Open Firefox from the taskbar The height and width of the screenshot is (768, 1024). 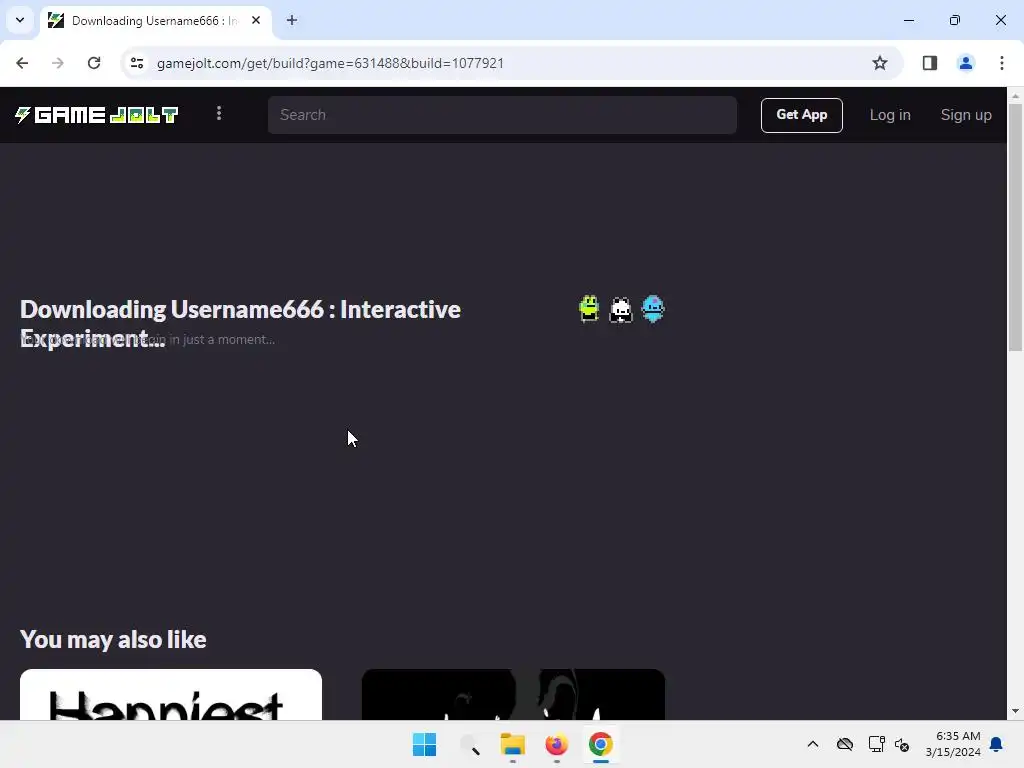click(556, 744)
